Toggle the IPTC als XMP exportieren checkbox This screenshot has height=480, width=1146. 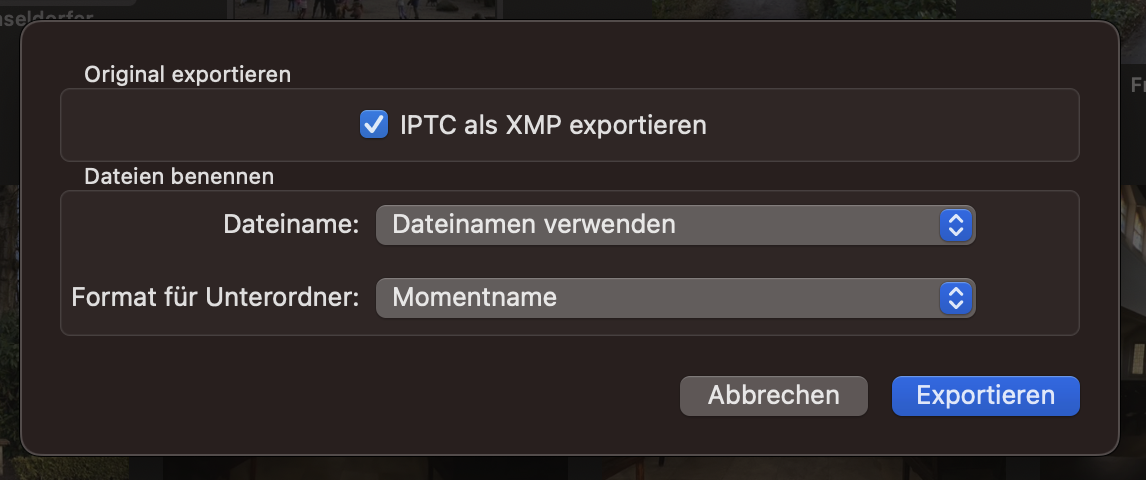[374, 125]
